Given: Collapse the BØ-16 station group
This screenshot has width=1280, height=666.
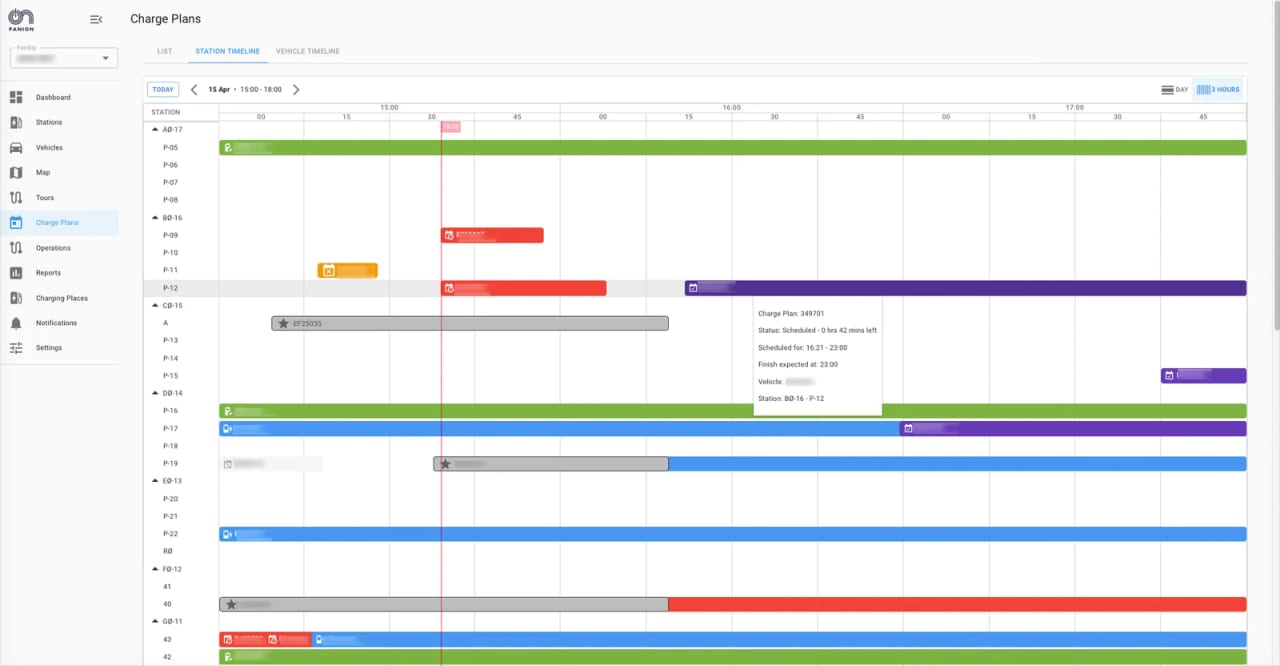Looking at the screenshot, I should [155, 217].
